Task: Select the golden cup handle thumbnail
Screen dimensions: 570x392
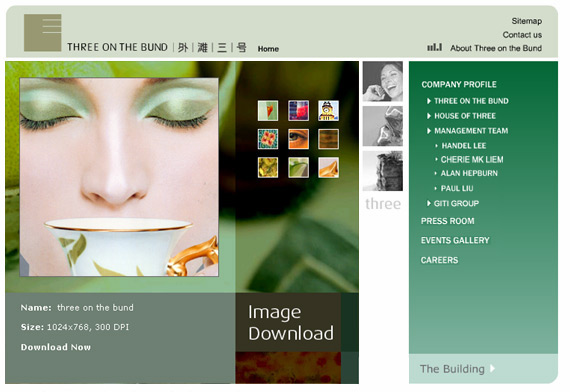Action: [x=329, y=167]
